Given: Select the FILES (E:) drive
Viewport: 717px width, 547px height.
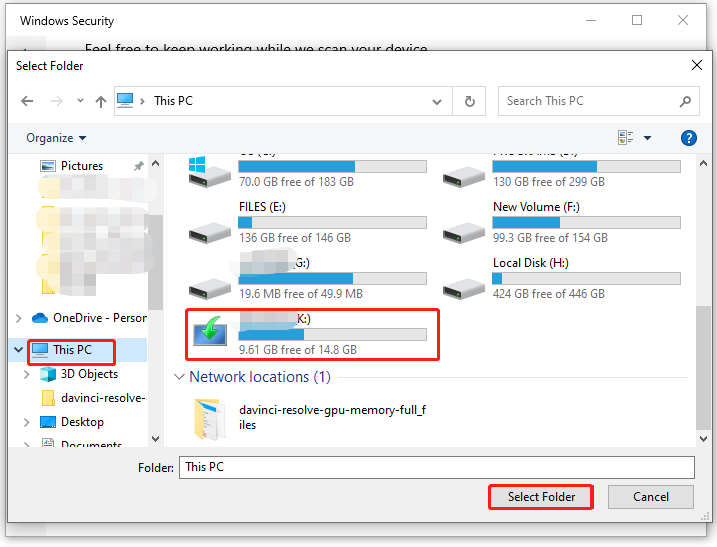Looking at the screenshot, I should point(307,222).
